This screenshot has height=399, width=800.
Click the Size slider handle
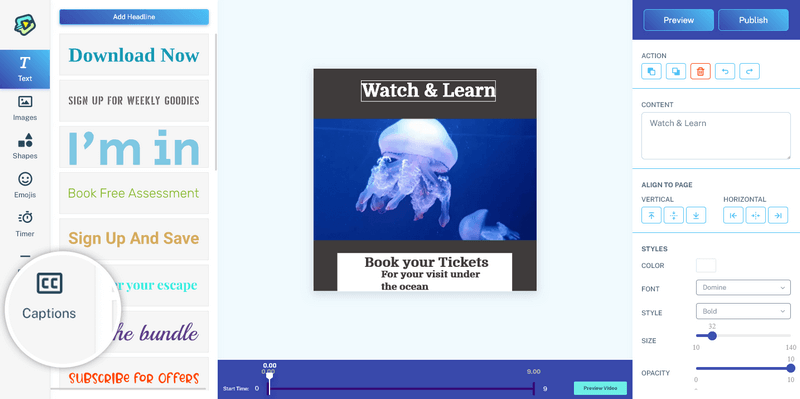pyautogui.click(x=712, y=336)
